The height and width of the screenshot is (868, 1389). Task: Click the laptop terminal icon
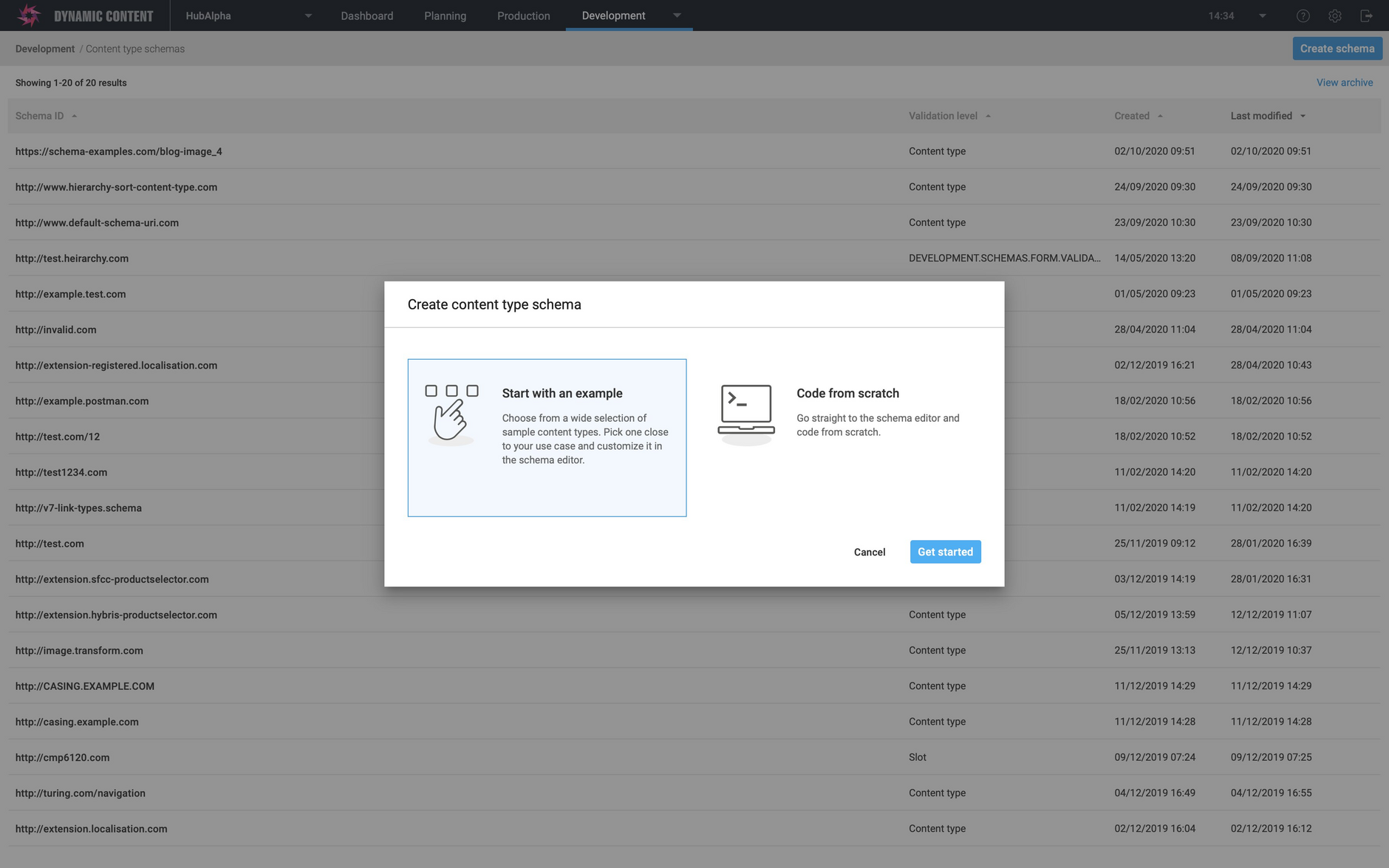tap(746, 414)
